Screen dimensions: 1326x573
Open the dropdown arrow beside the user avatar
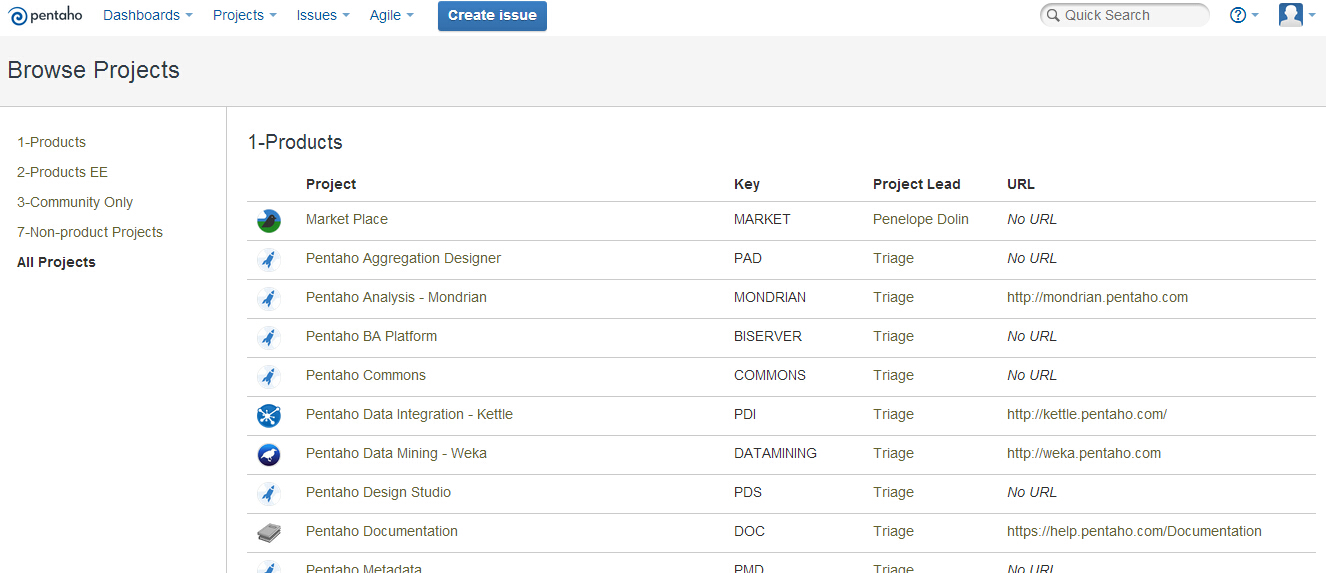tap(1312, 15)
